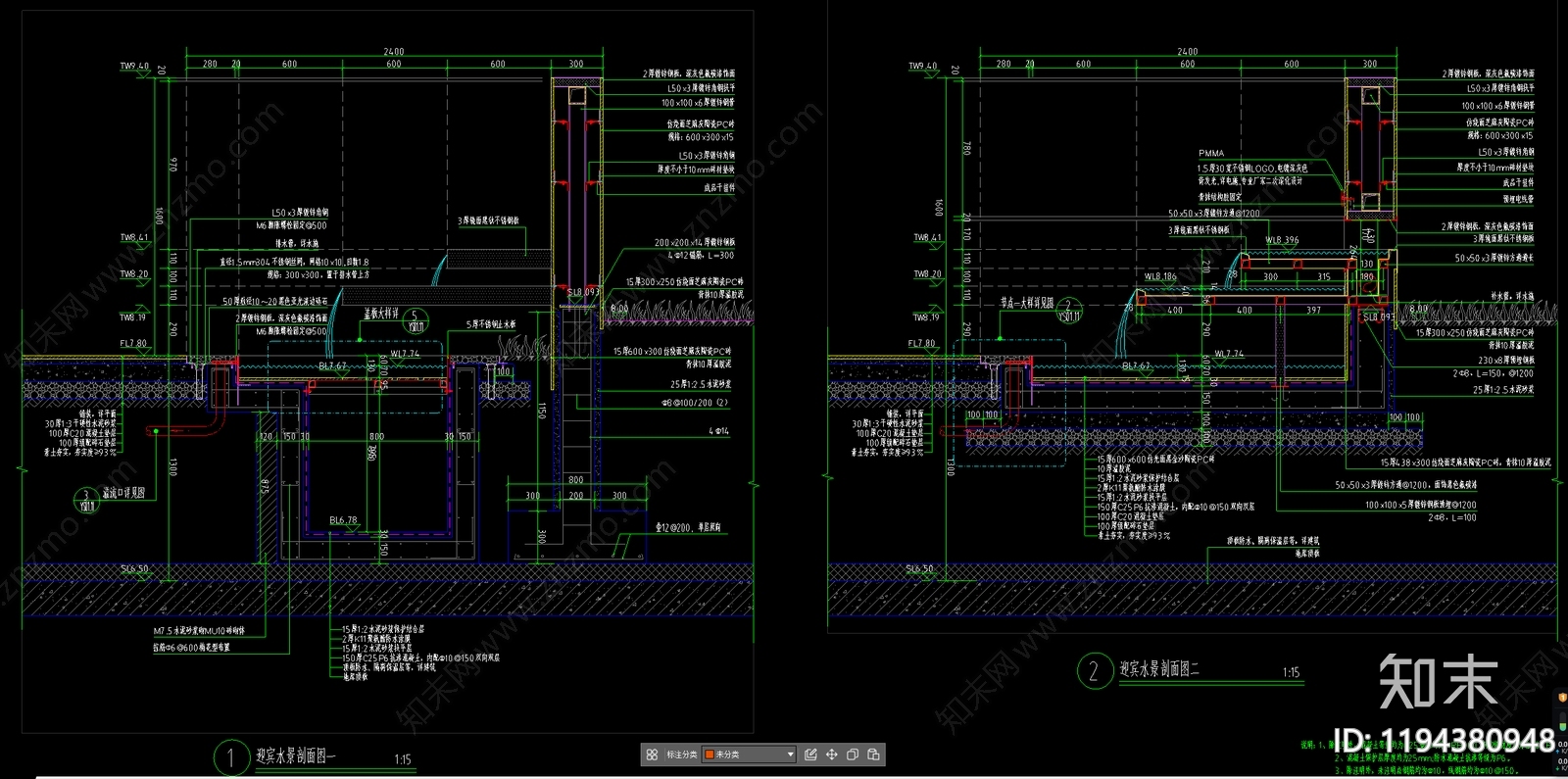Click the circled number 2 drawing marker

tap(1094, 670)
